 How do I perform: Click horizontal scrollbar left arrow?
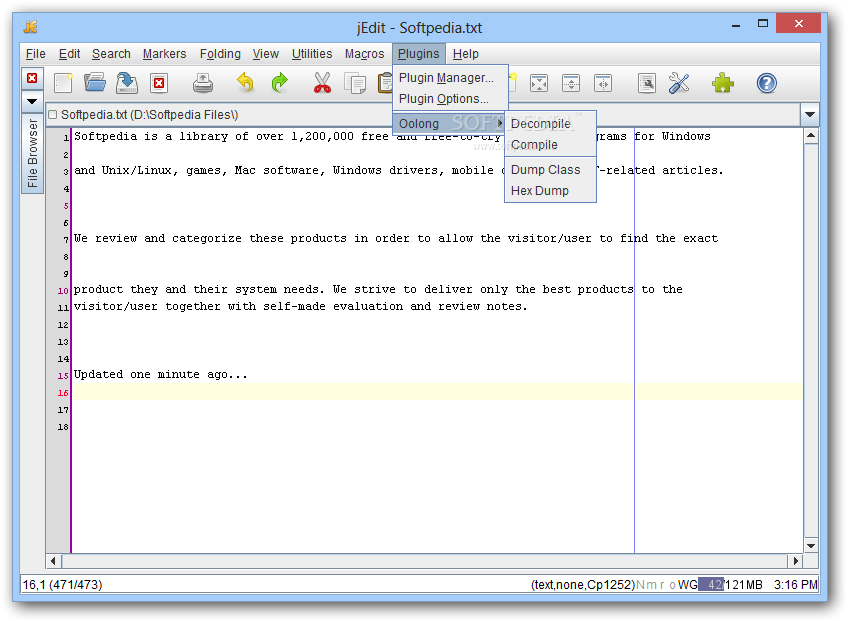coord(54,561)
